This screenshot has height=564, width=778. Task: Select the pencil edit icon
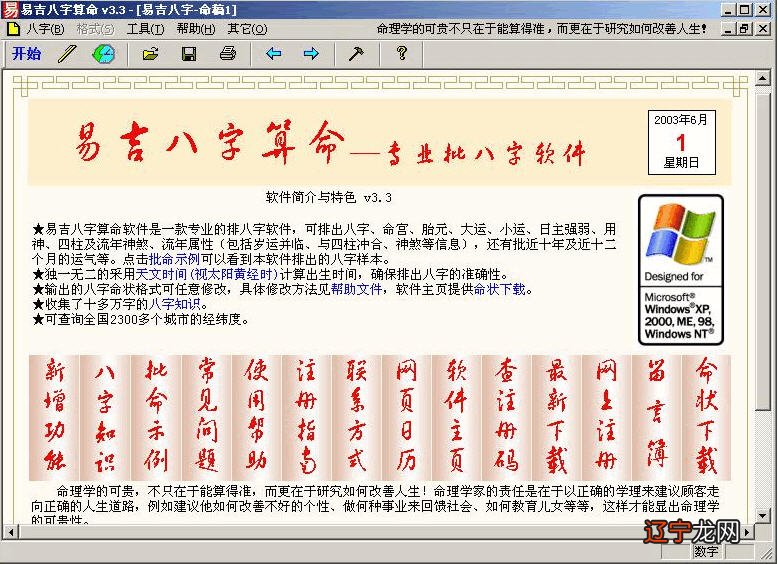click(67, 54)
